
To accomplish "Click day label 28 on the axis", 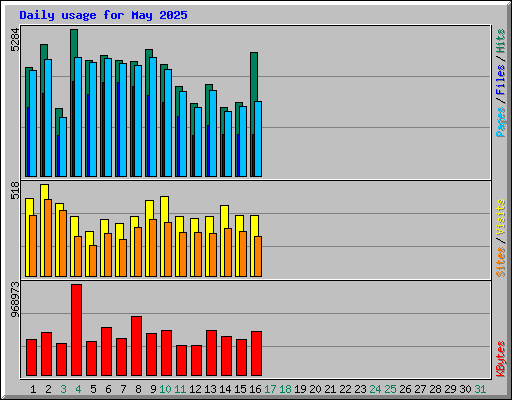I will click(x=435, y=389).
